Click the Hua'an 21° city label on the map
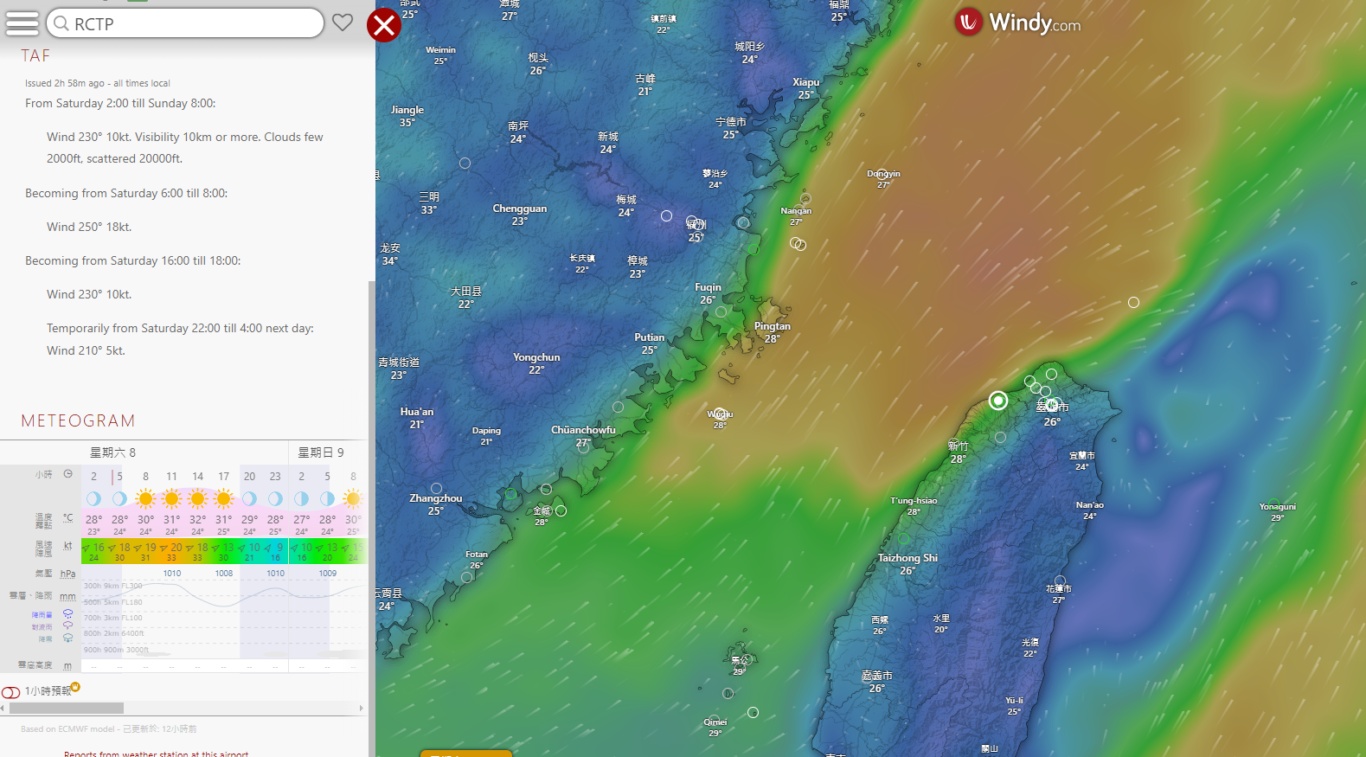This screenshot has height=757, width=1366. 417,417
